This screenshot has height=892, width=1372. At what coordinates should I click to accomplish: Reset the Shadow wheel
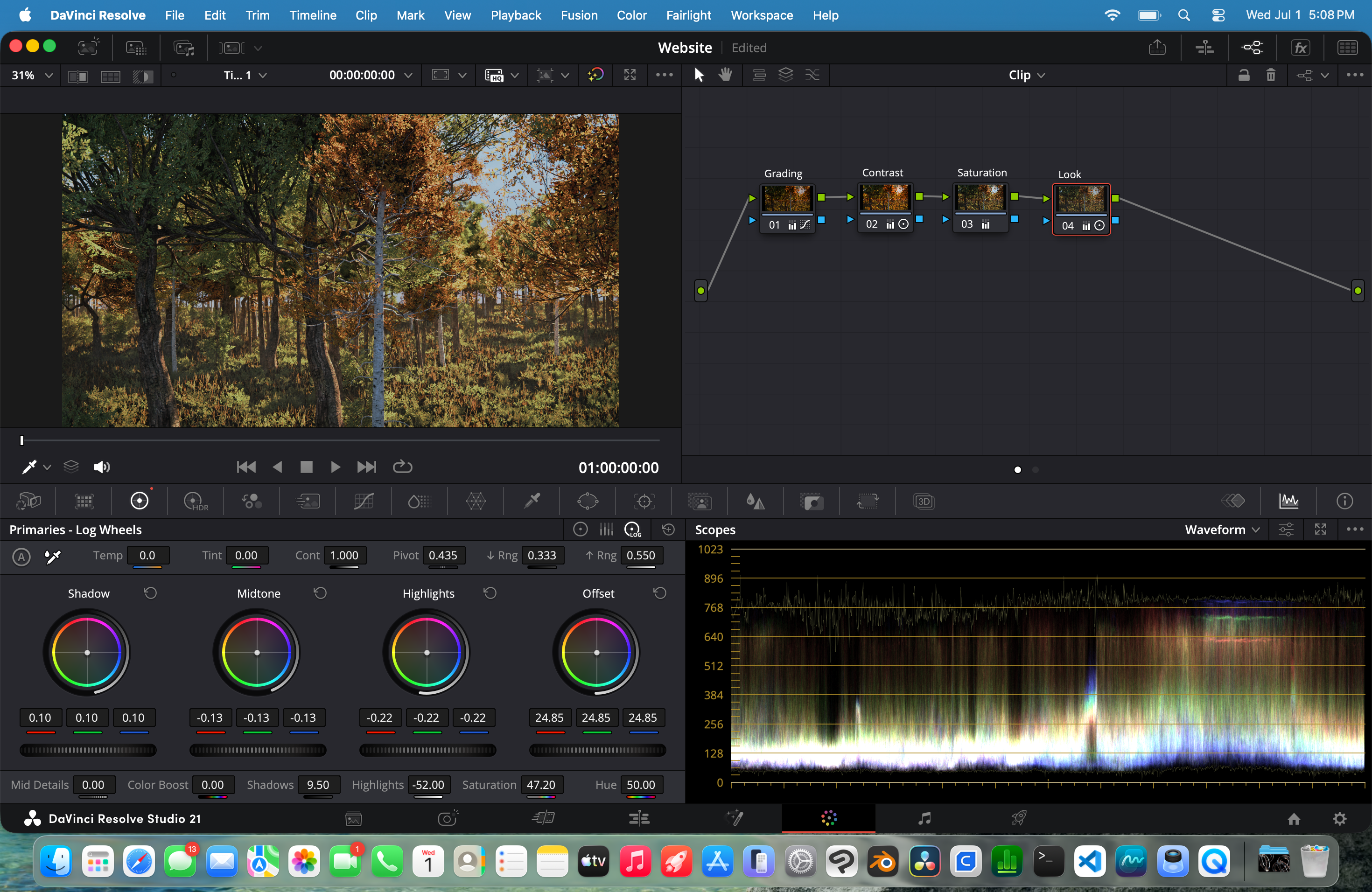[150, 593]
